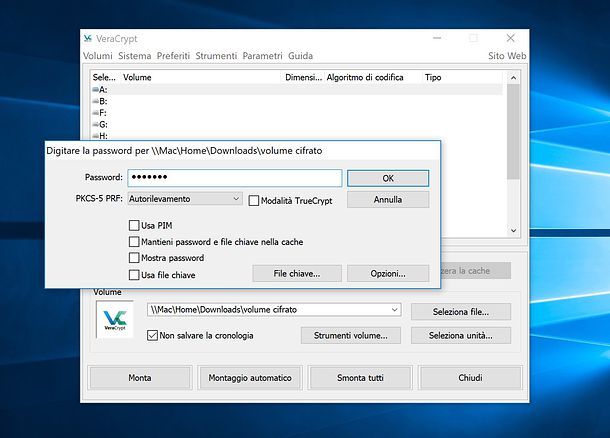Select drive G: icon in the list
This screenshot has width=610, height=438.
coord(95,124)
